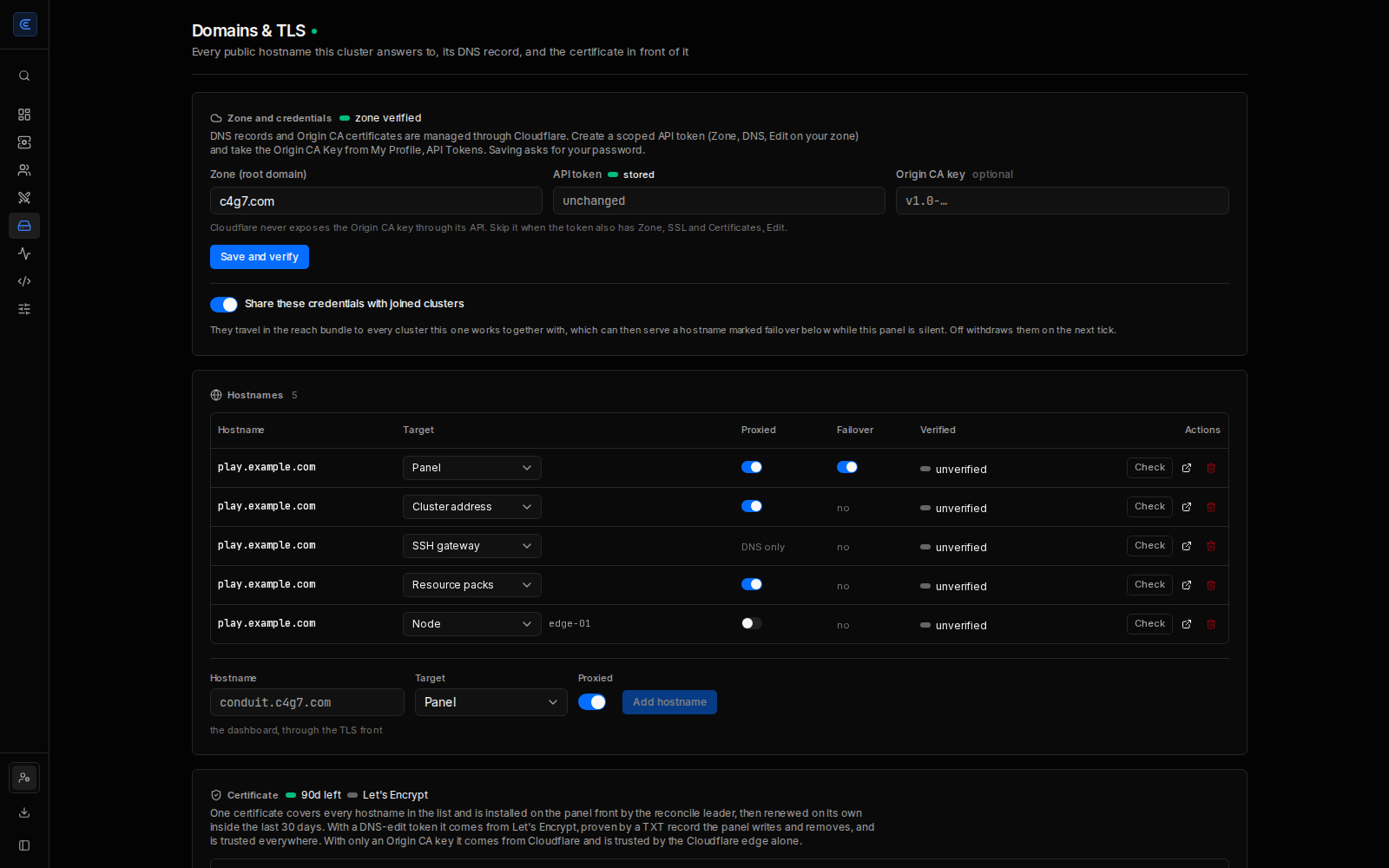Enable Proxied for the Node row
The image size is (1389, 868).
coord(752,623)
